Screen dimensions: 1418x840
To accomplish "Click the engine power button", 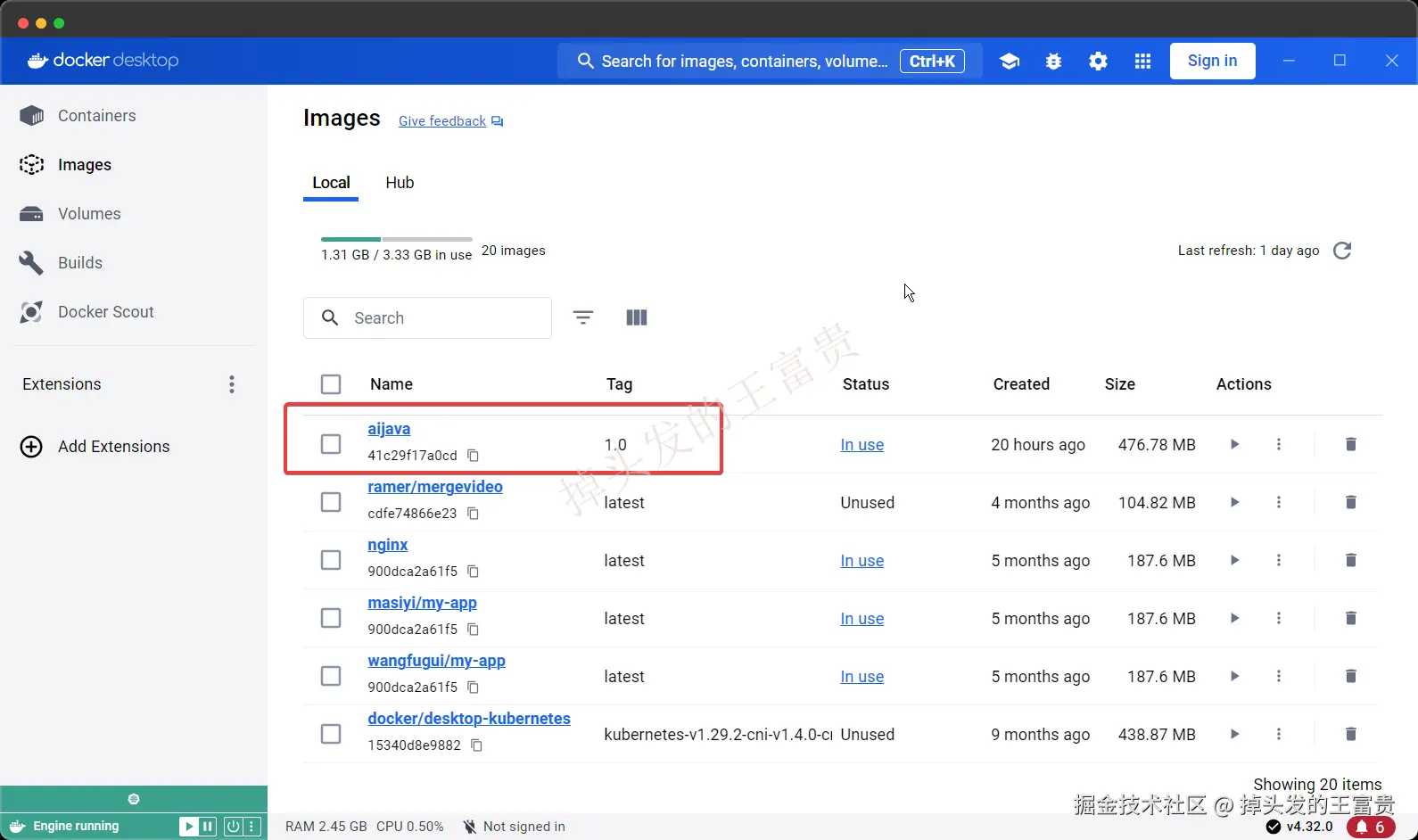I will (232, 827).
